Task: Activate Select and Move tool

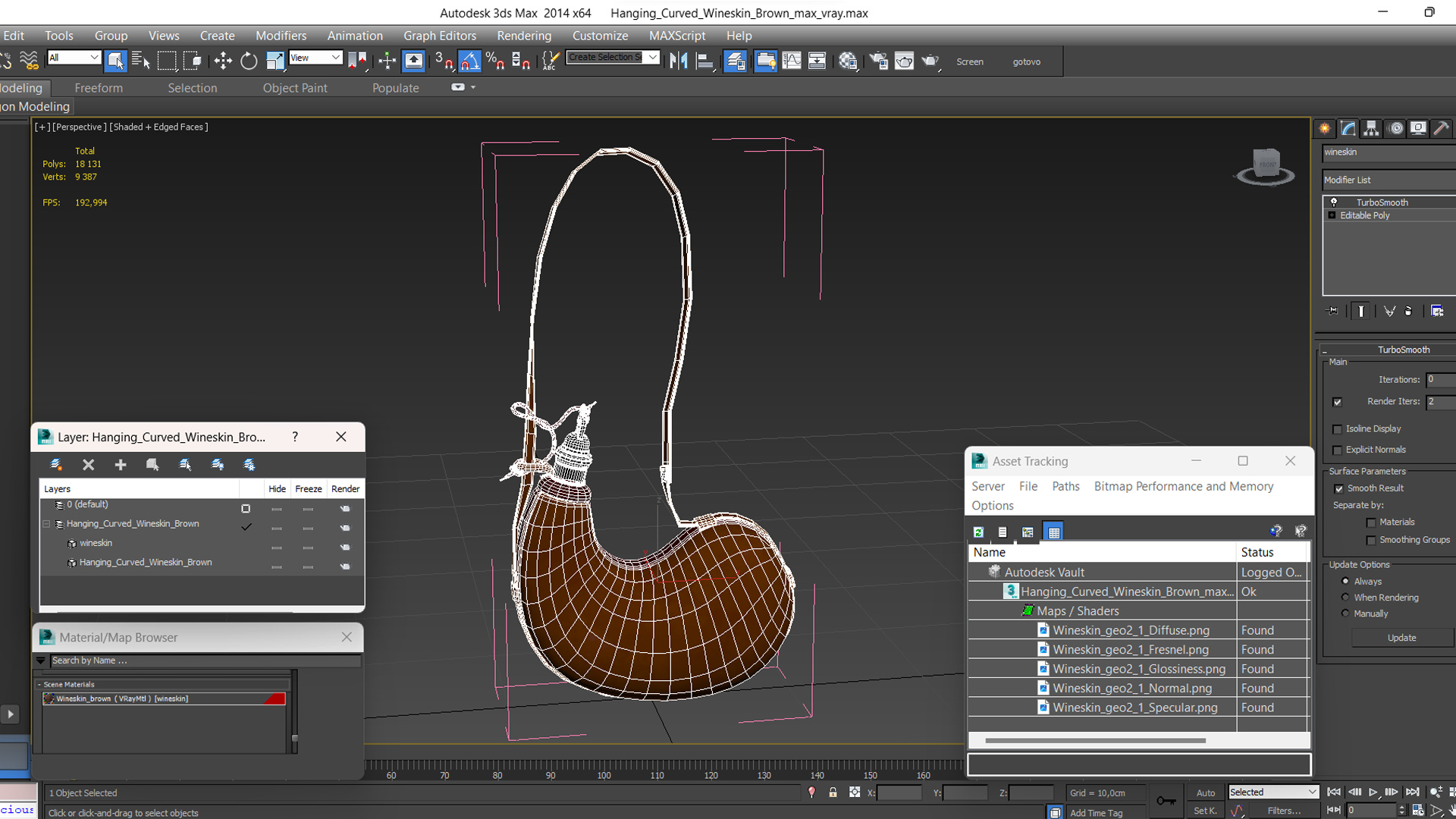Action: coord(223,61)
